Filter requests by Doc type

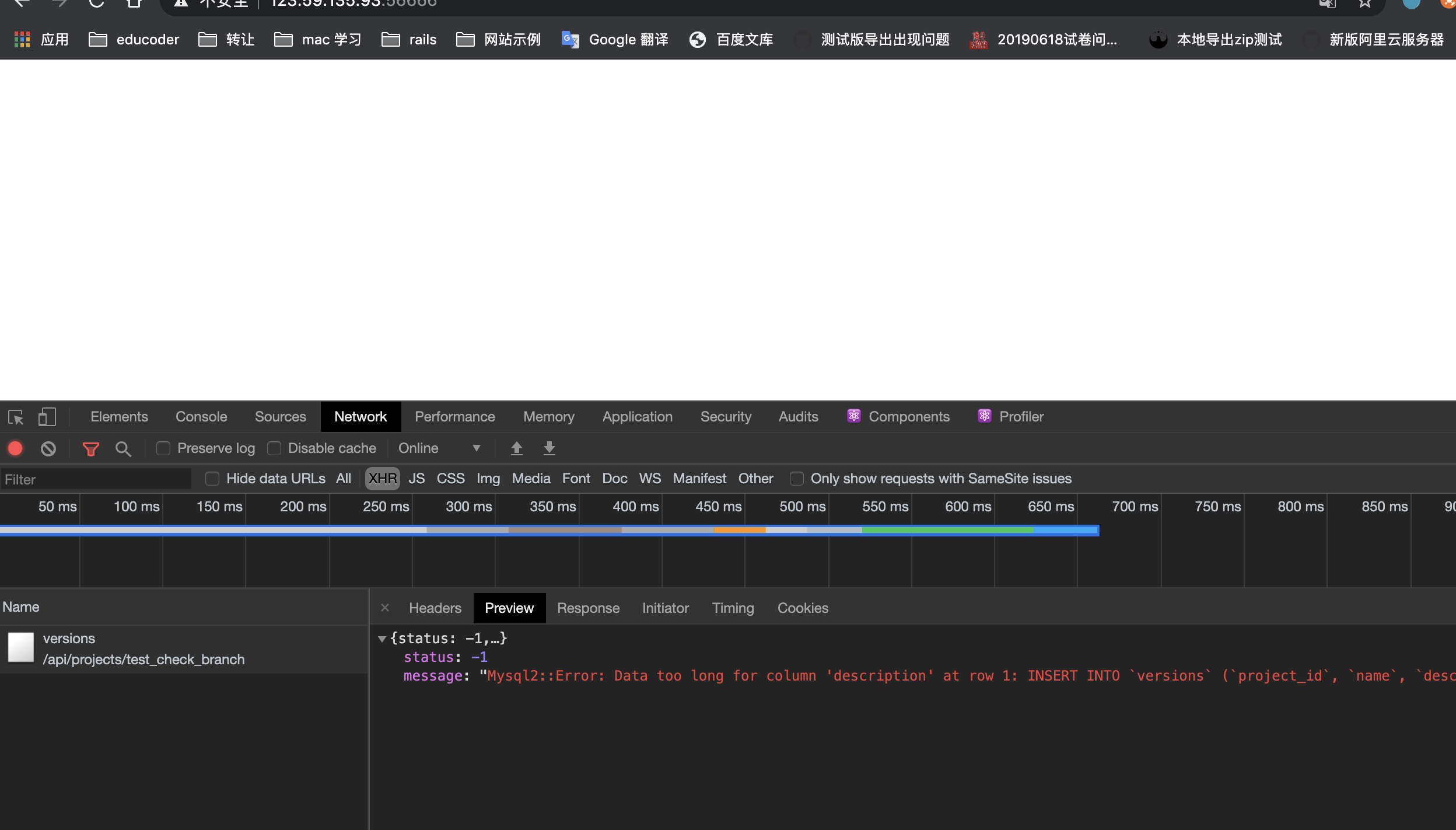[615, 479]
